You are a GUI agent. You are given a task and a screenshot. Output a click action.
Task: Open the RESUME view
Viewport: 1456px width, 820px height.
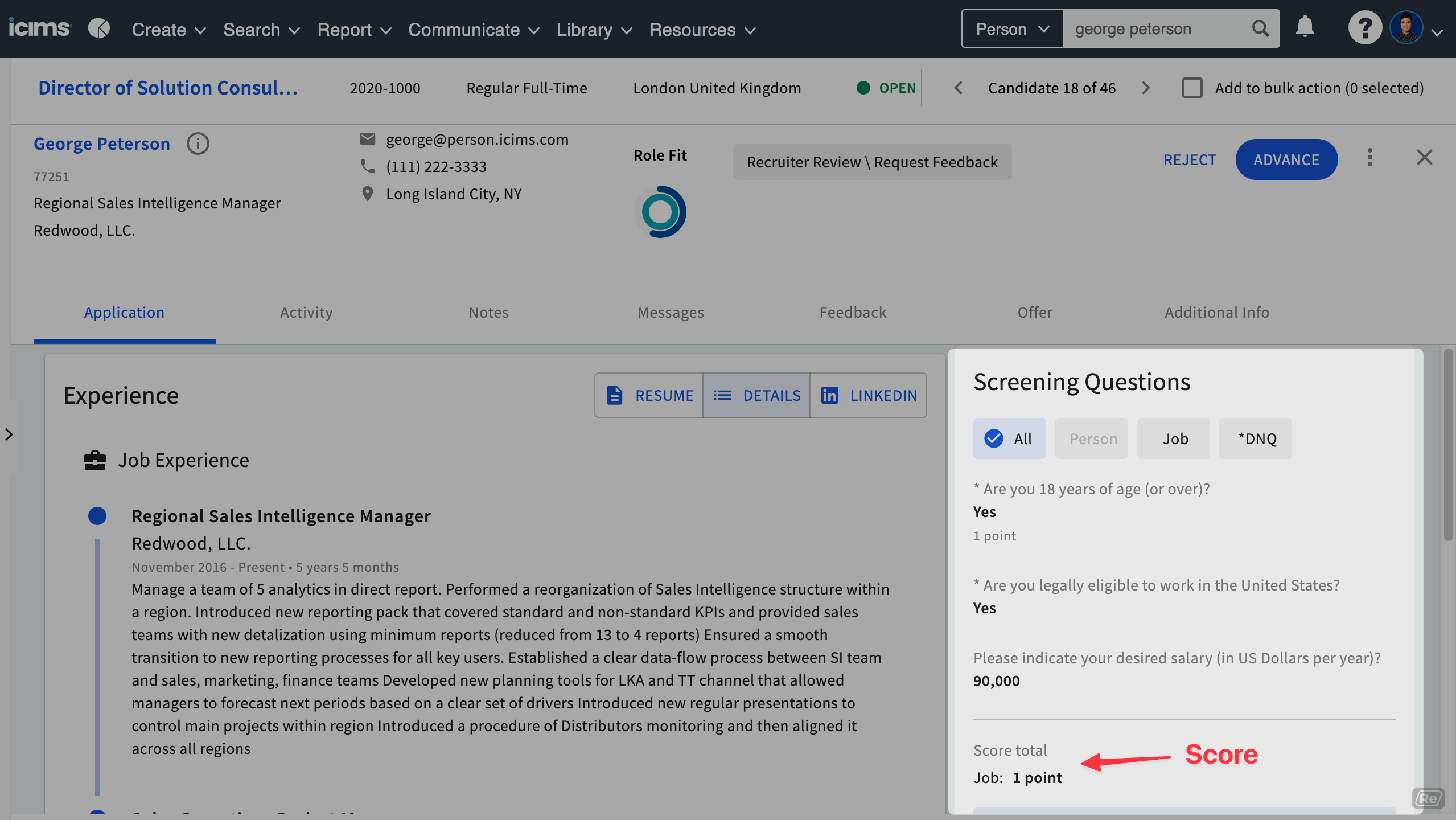coord(649,395)
